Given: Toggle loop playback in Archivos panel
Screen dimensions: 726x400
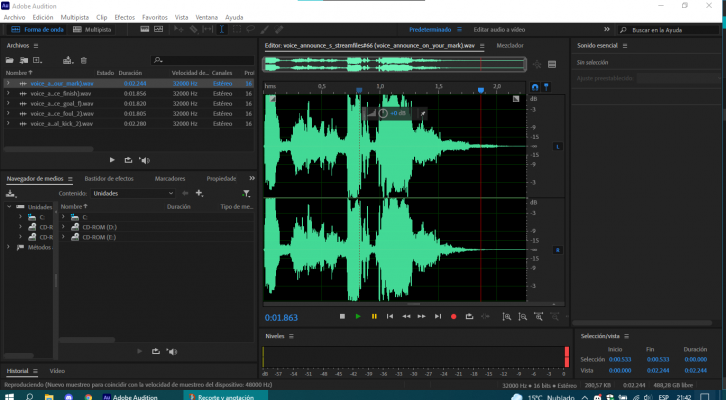Looking at the screenshot, I should coord(128,160).
